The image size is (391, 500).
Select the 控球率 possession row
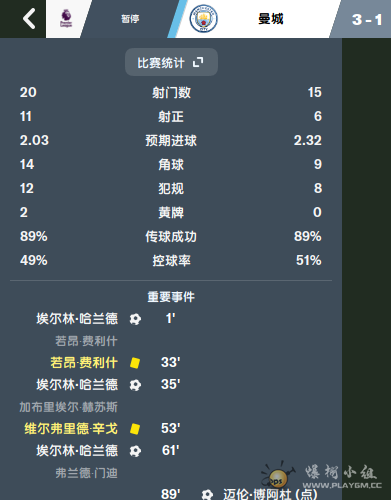click(171, 260)
